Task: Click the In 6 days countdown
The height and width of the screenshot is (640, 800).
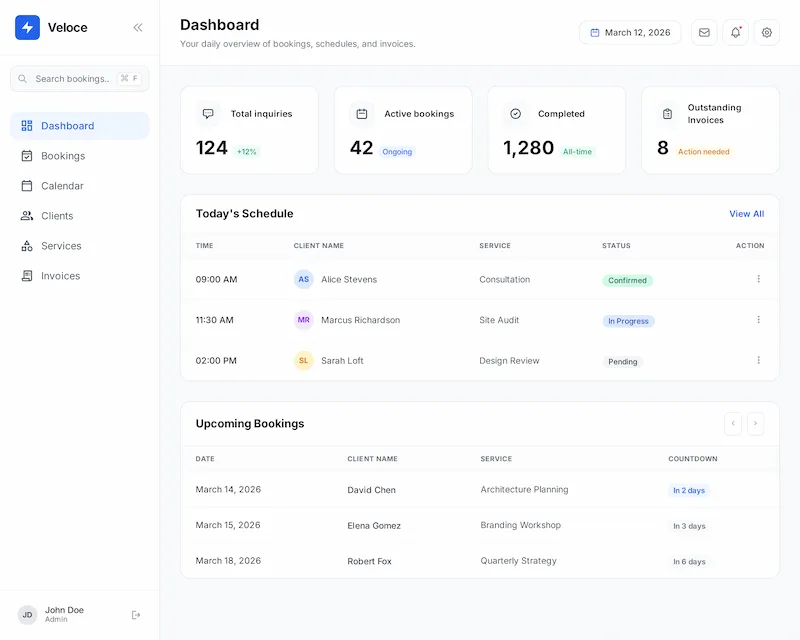Action: (x=689, y=562)
